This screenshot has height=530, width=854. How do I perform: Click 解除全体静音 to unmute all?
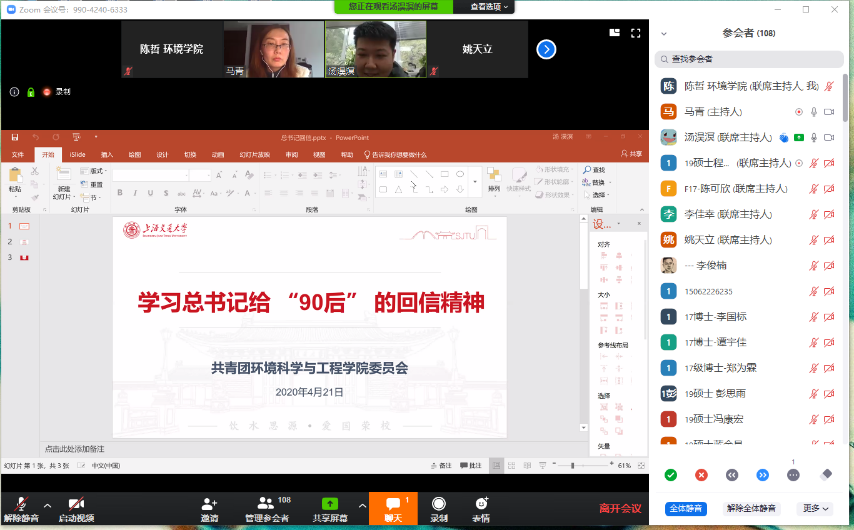(750, 508)
